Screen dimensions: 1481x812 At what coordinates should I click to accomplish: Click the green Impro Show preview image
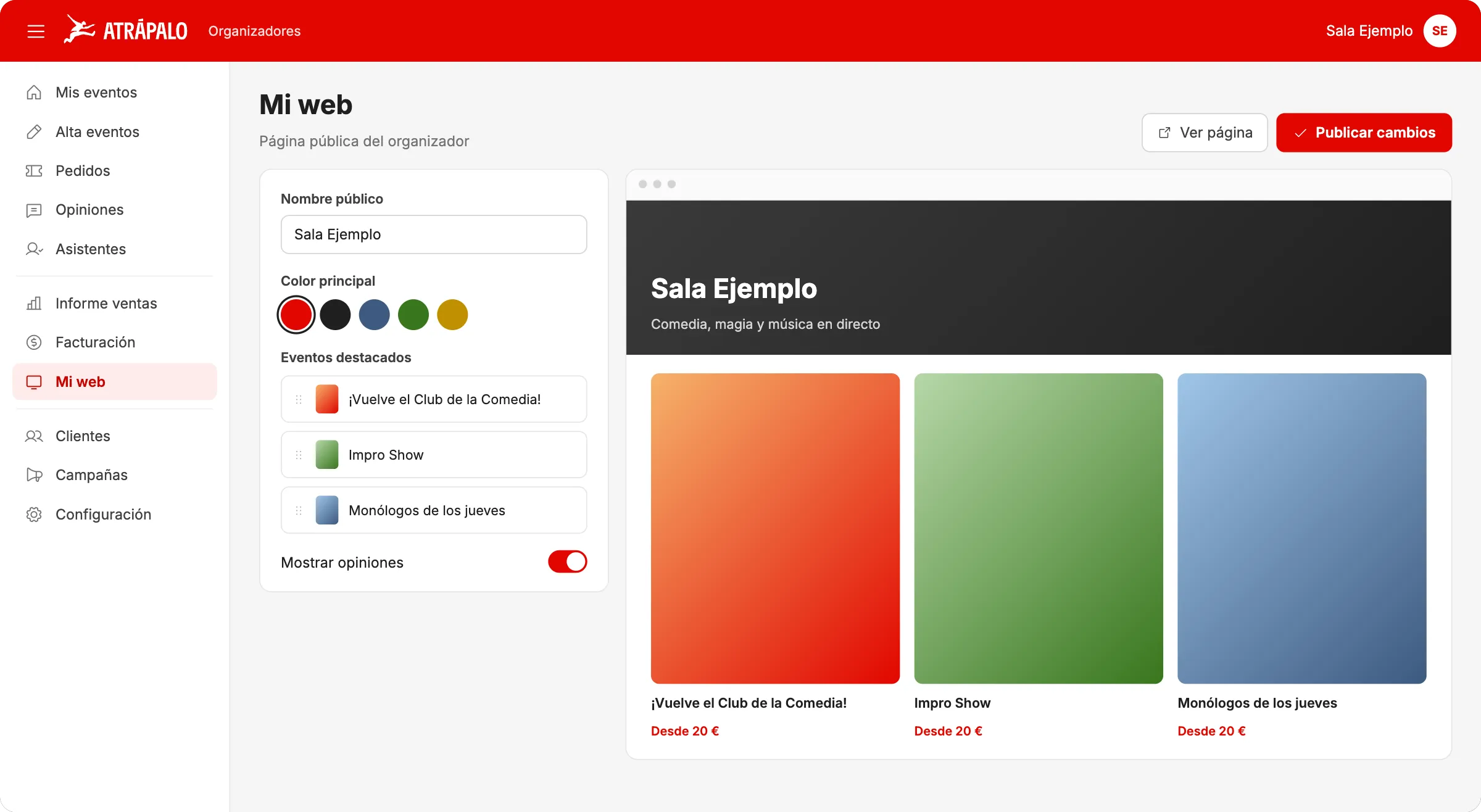pos(1039,528)
